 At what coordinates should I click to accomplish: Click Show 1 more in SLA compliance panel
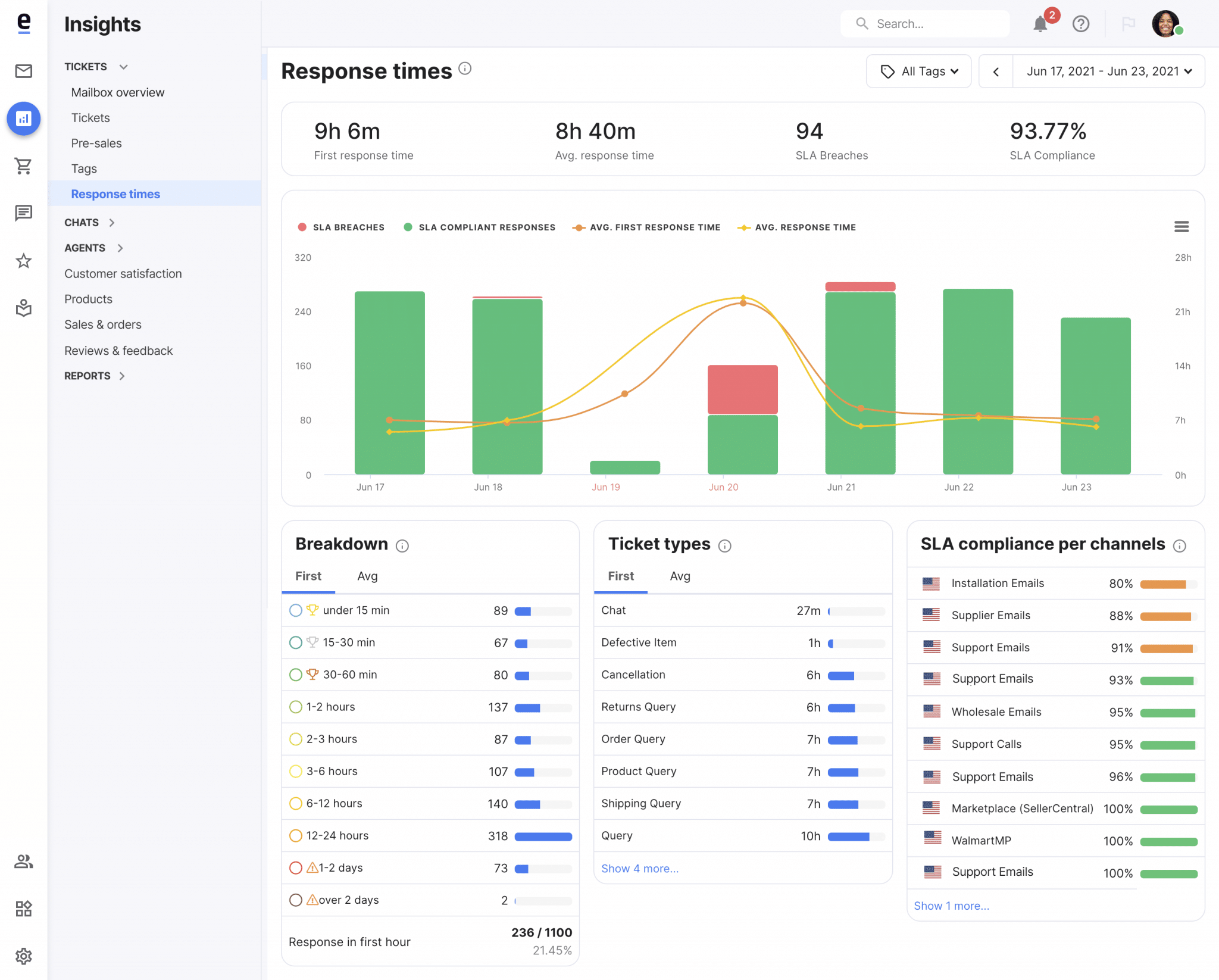[x=952, y=905]
